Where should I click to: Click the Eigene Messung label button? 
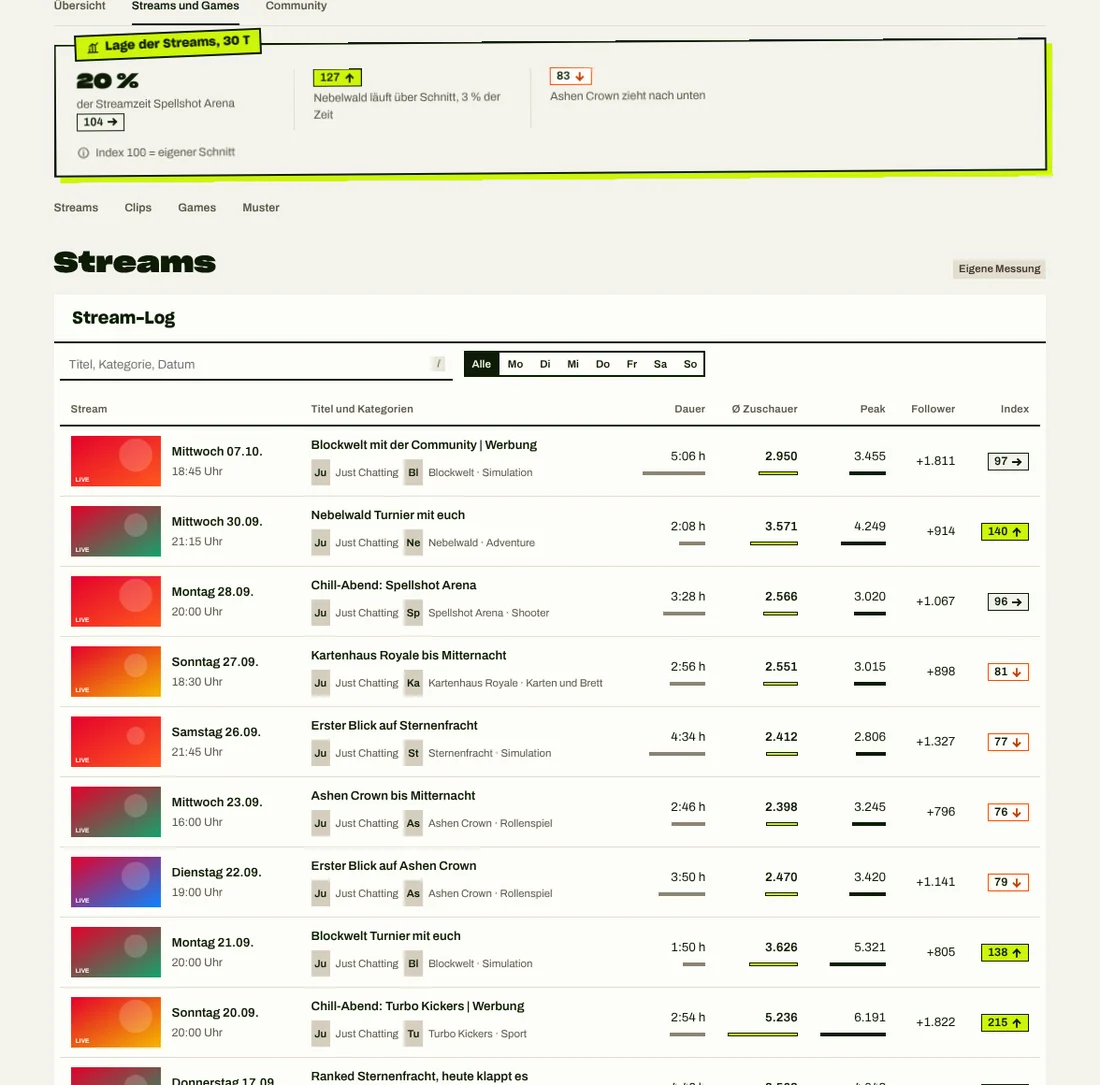pyautogui.click(x=999, y=269)
